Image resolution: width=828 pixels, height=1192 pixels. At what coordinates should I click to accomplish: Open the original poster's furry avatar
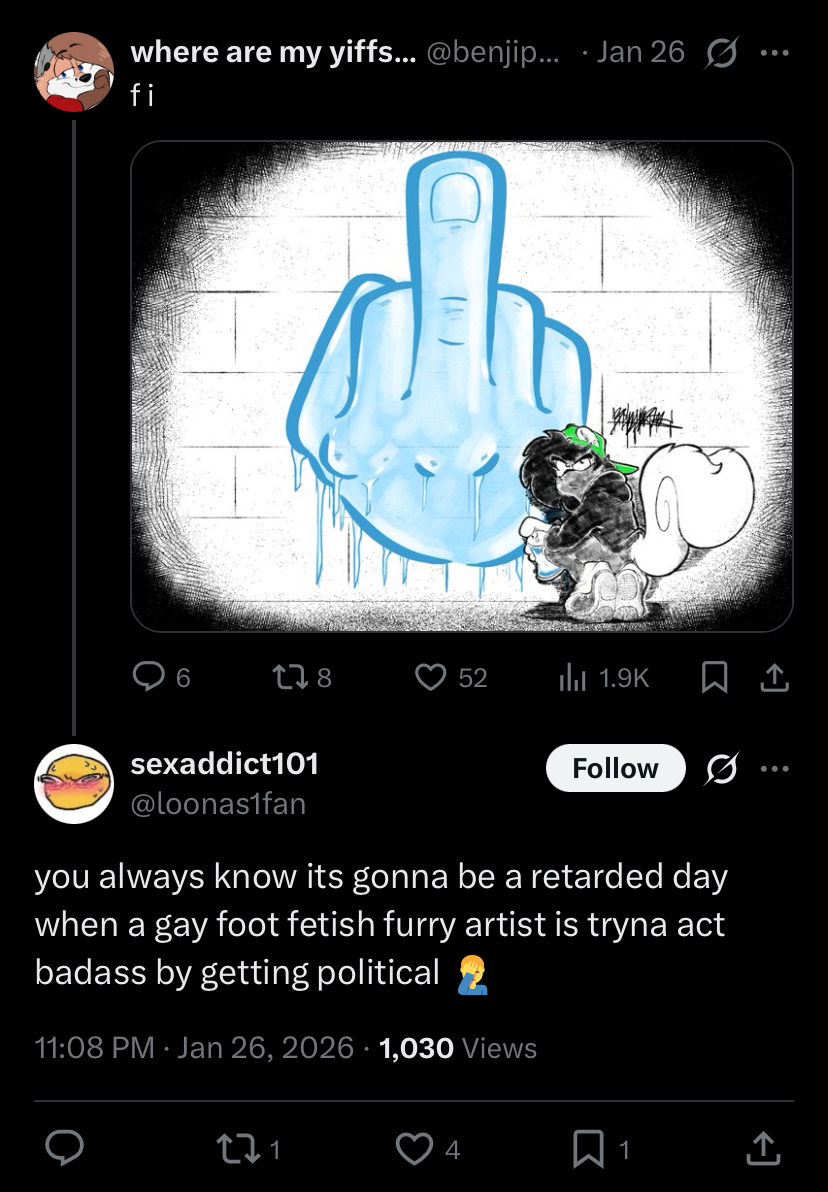click(74, 70)
